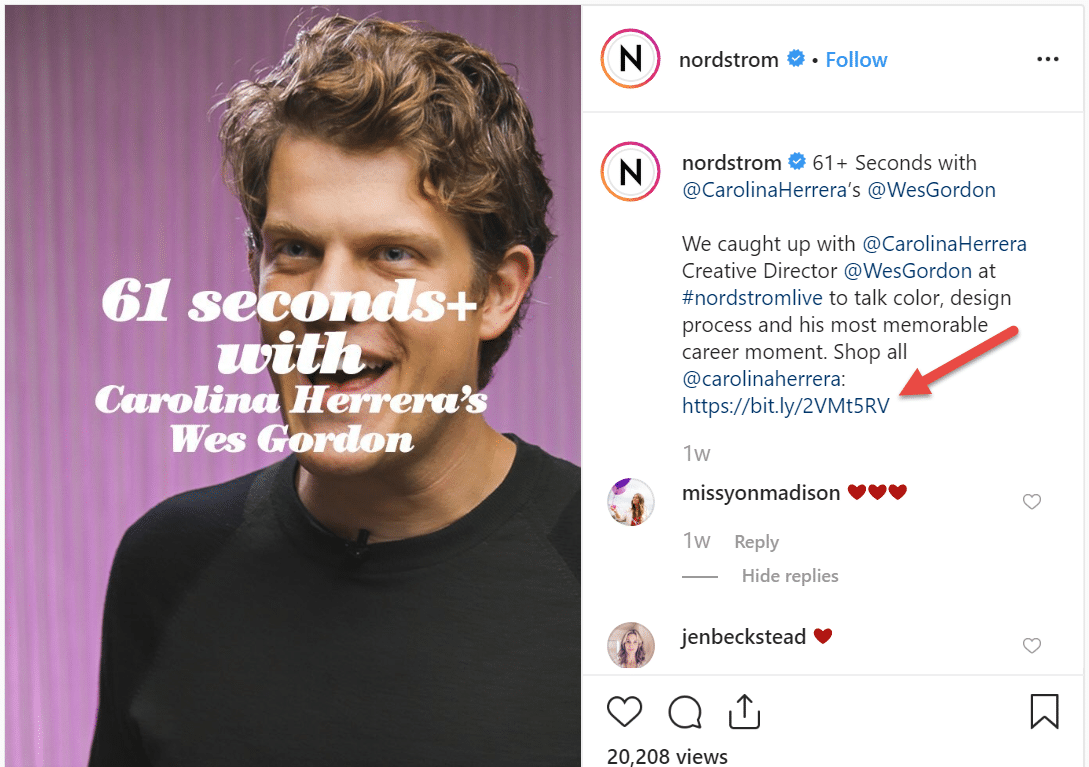This screenshot has width=1089, height=767.
Task: Open jenbeckstead's profile picture
Action: click(631, 645)
